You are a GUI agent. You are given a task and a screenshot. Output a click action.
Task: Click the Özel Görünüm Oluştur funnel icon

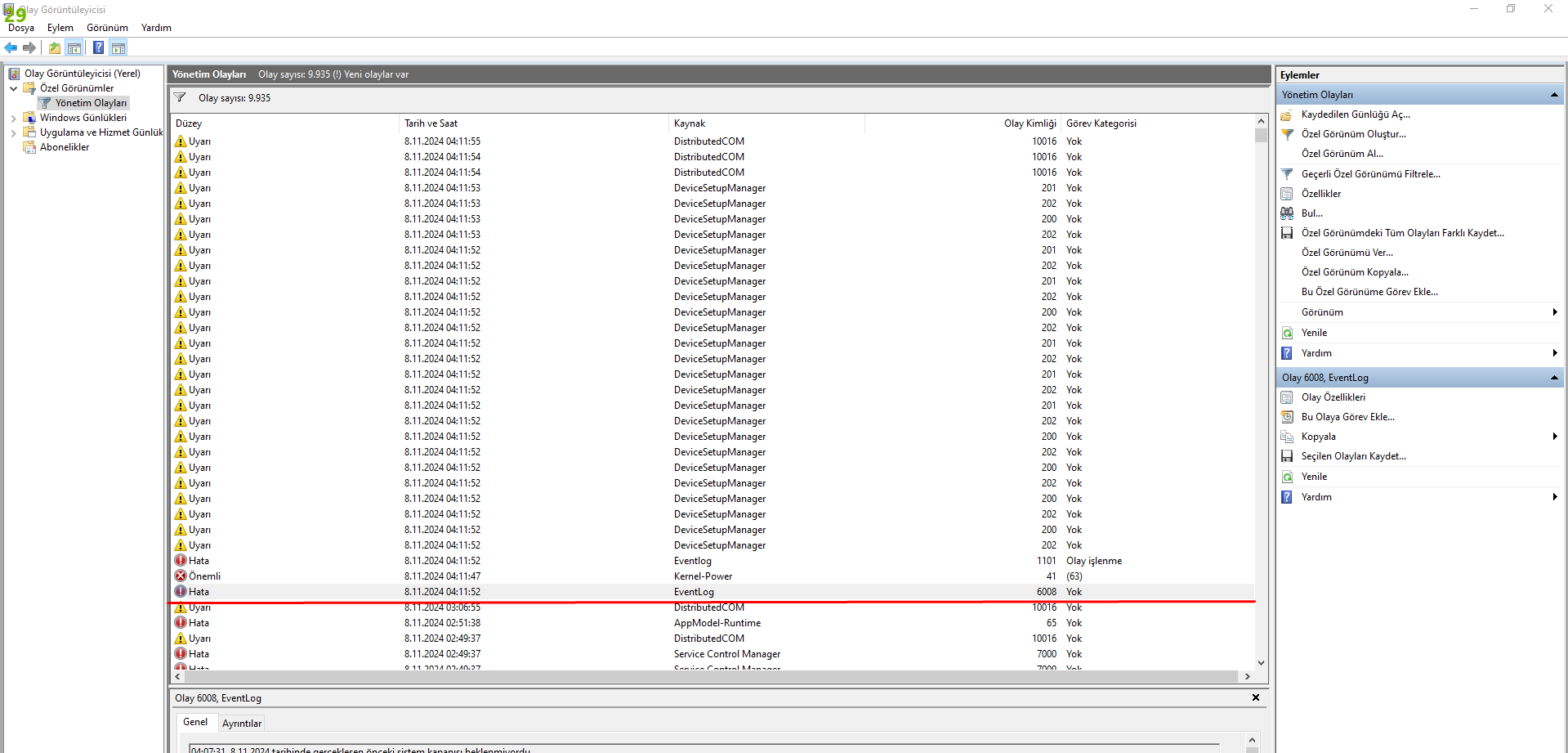[x=1287, y=135]
